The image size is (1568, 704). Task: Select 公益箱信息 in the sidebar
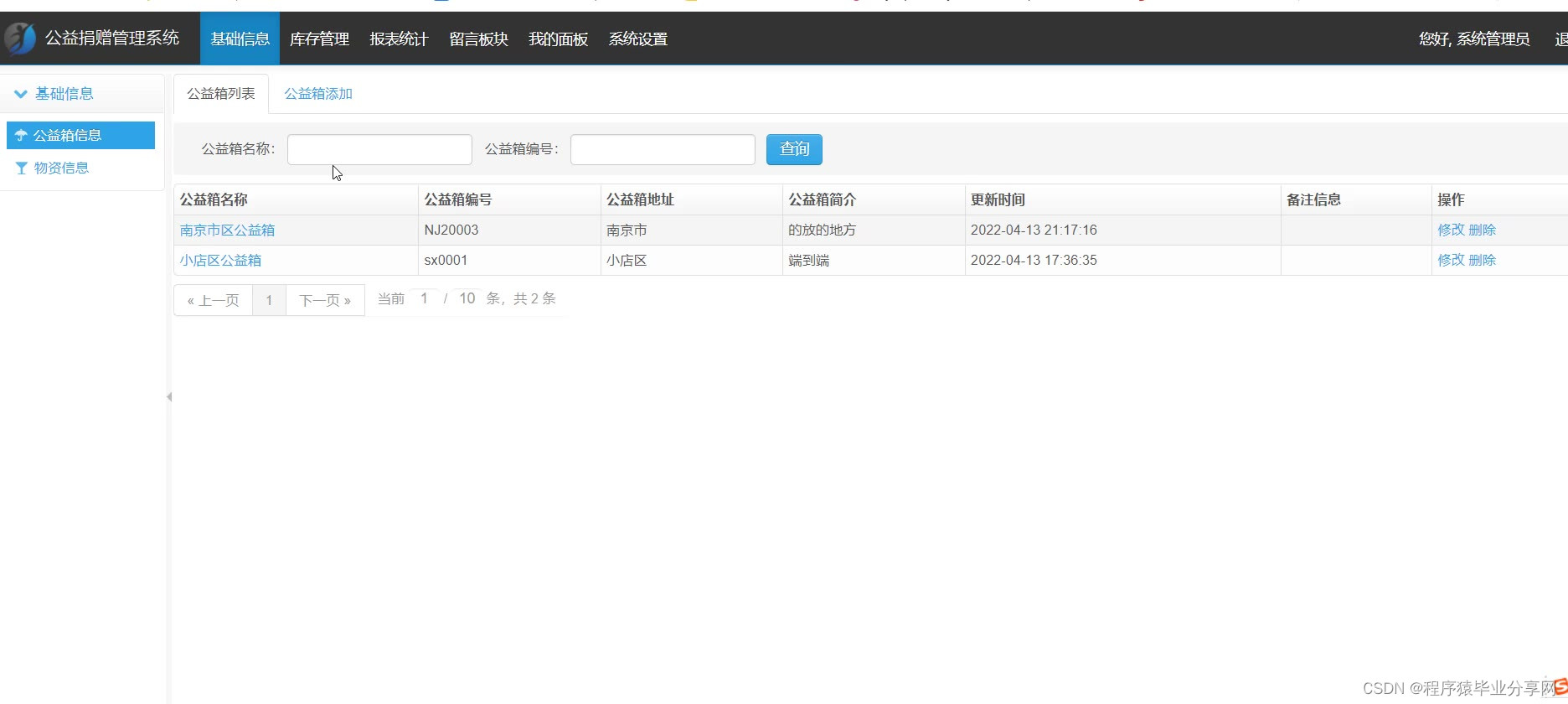(x=80, y=135)
